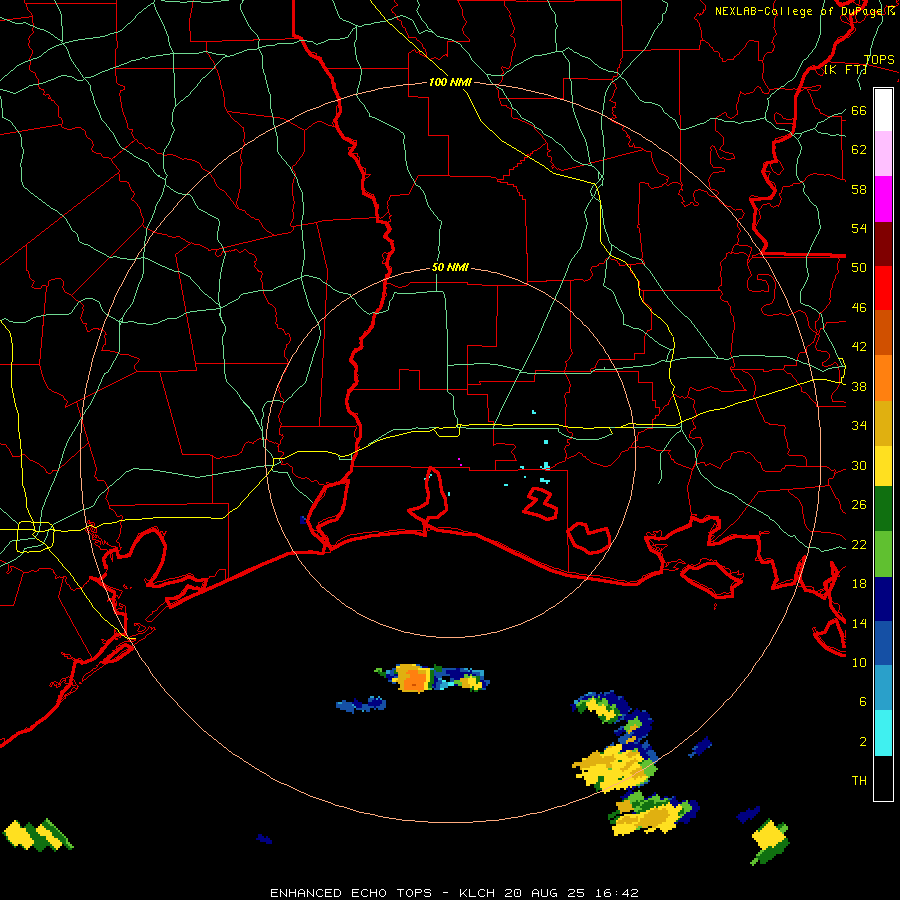This screenshot has width=900, height=900.
Task: Click the 22 legend value
Action: pyautogui.click(x=859, y=544)
